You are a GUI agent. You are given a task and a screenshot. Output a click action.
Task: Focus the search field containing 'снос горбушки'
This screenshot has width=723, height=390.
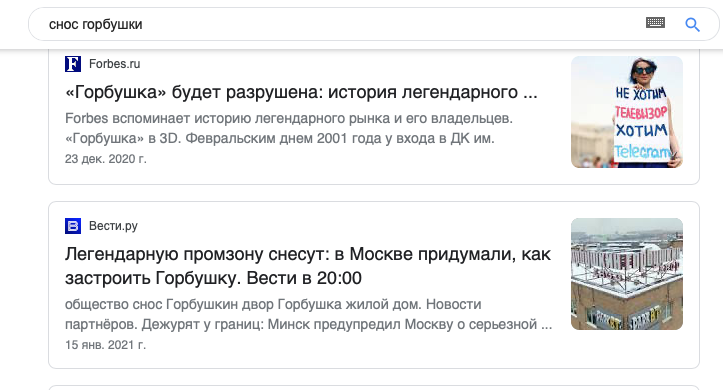[373, 24]
